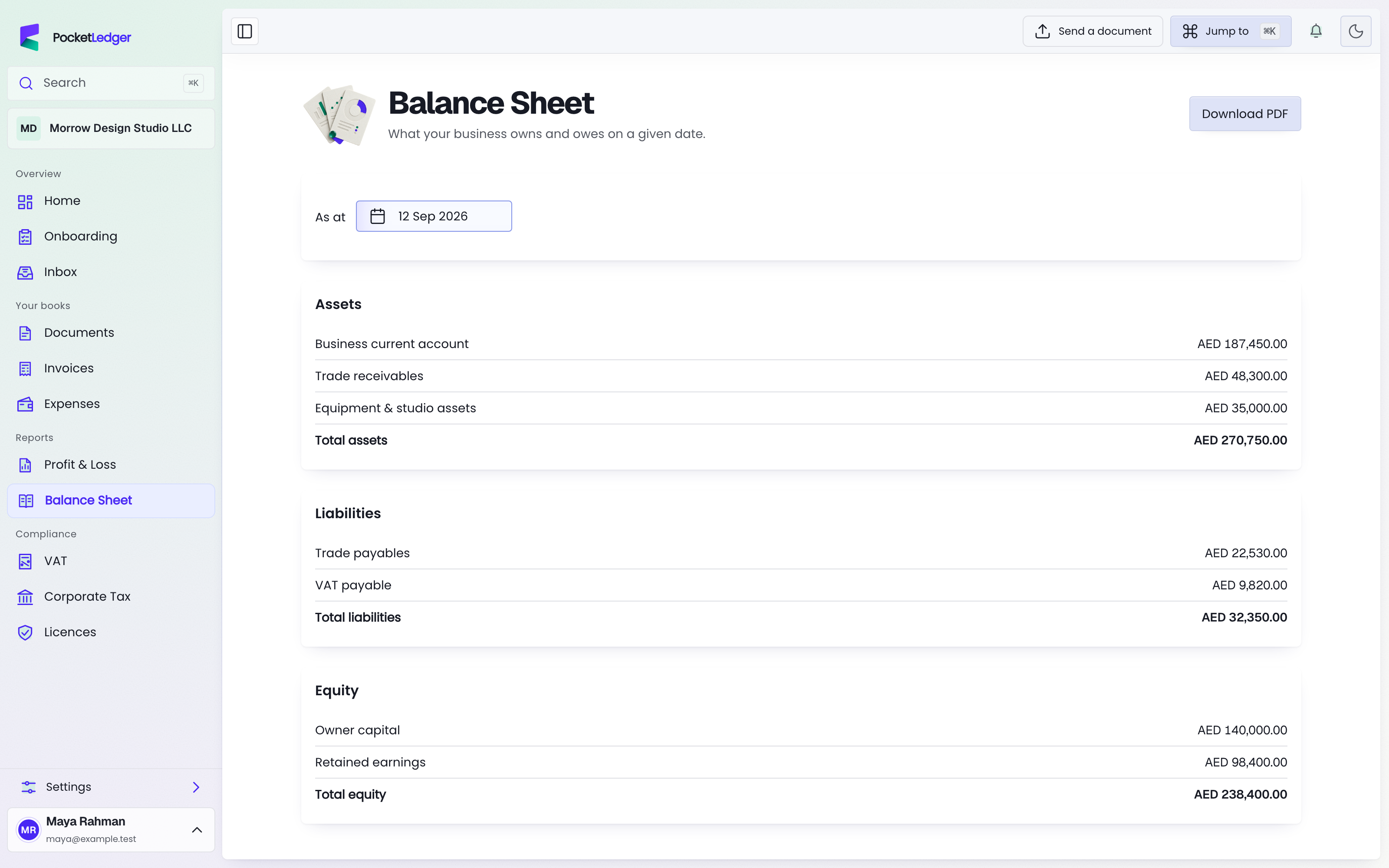Open Expenses section
This screenshot has height=868, width=1389.
pos(111,404)
